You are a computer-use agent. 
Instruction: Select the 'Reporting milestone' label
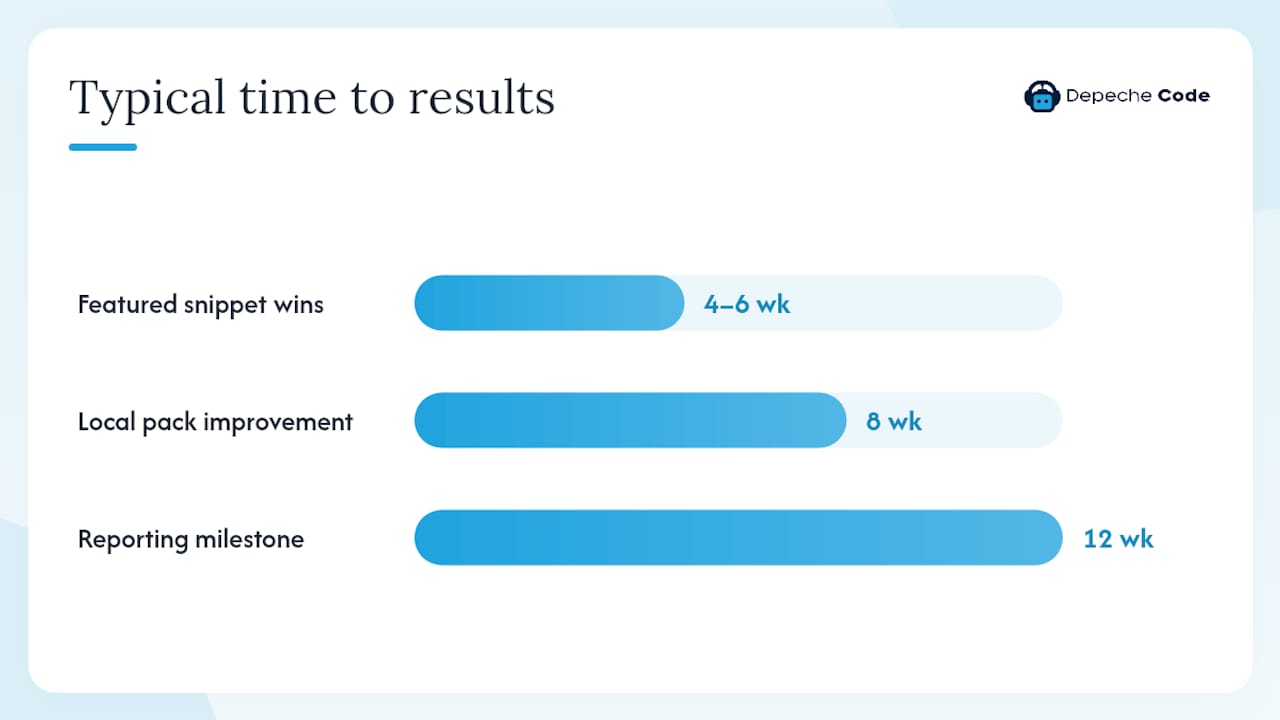[x=191, y=539]
